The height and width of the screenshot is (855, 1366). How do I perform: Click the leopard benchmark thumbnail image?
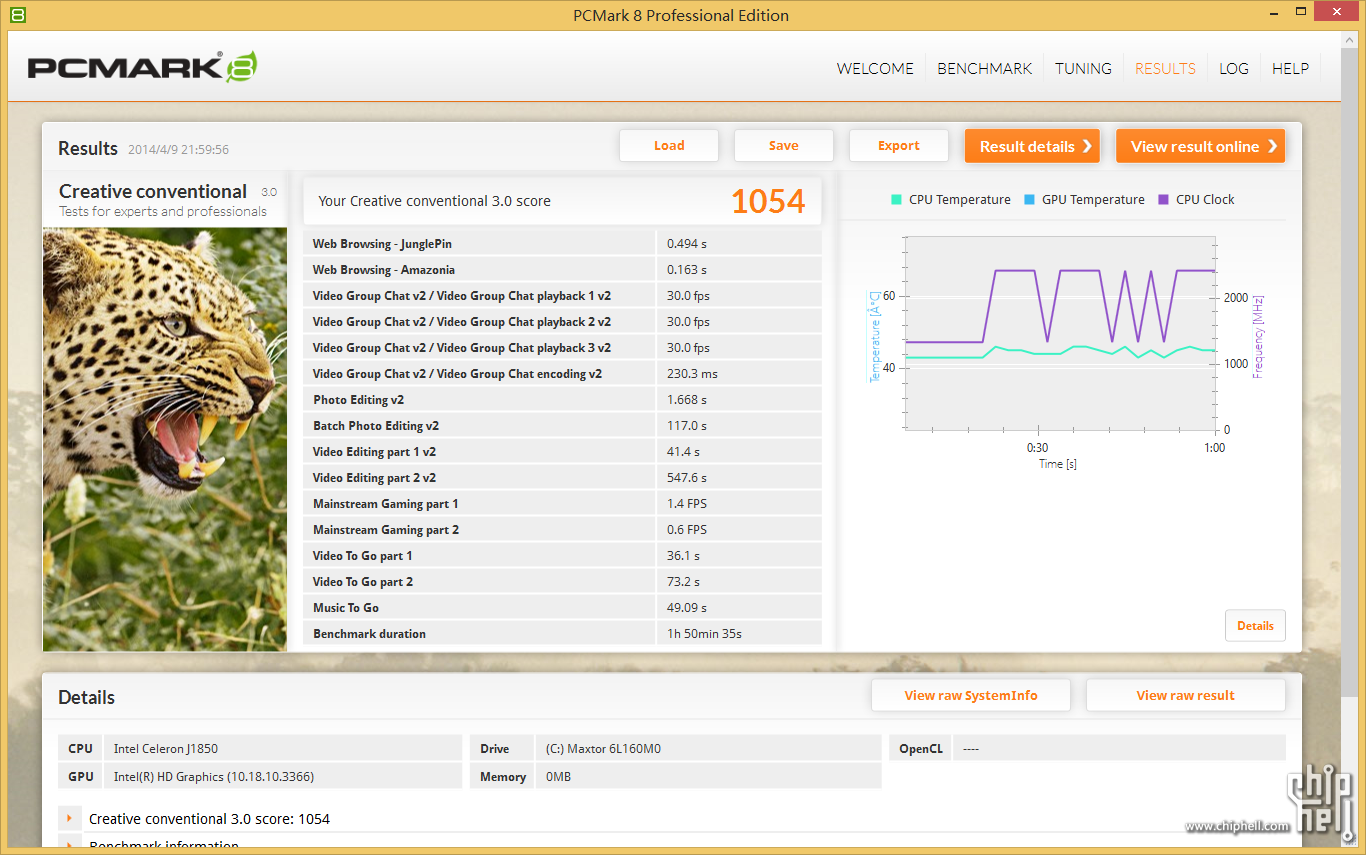point(165,439)
